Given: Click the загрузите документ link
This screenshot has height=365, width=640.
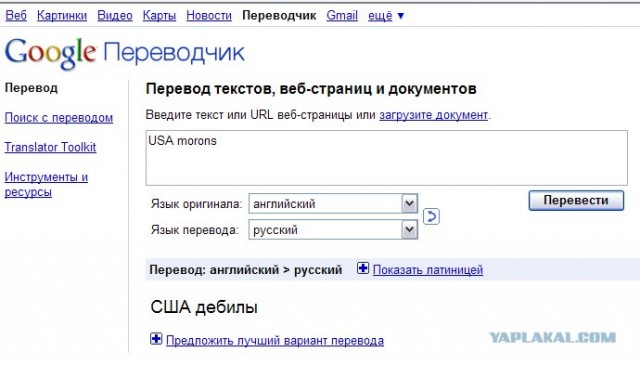Looking at the screenshot, I should 433,115.
